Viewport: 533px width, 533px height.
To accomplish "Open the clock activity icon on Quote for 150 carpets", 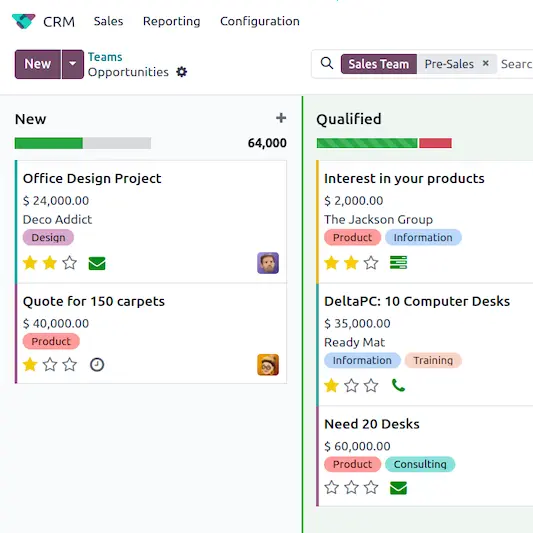I will 97,365.
